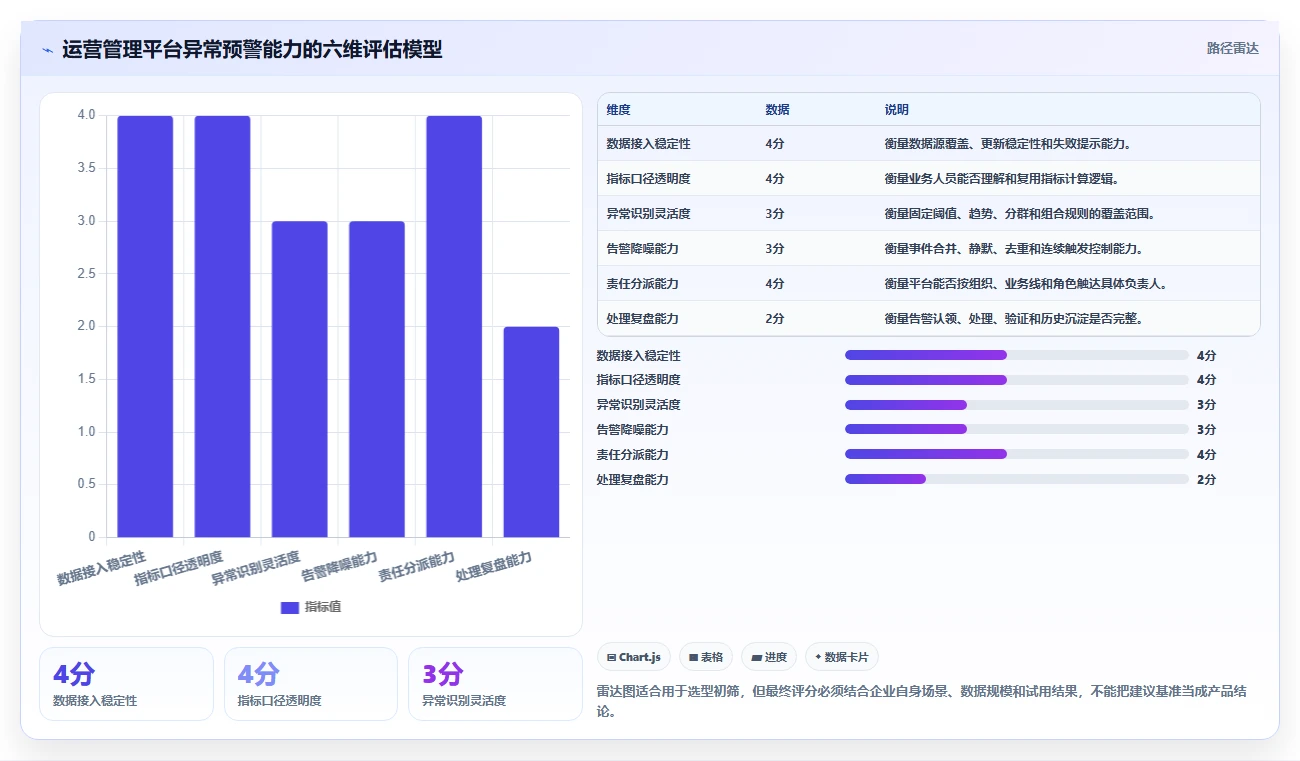Click the 指标口径透明度 progress bar

[x=1017, y=380]
